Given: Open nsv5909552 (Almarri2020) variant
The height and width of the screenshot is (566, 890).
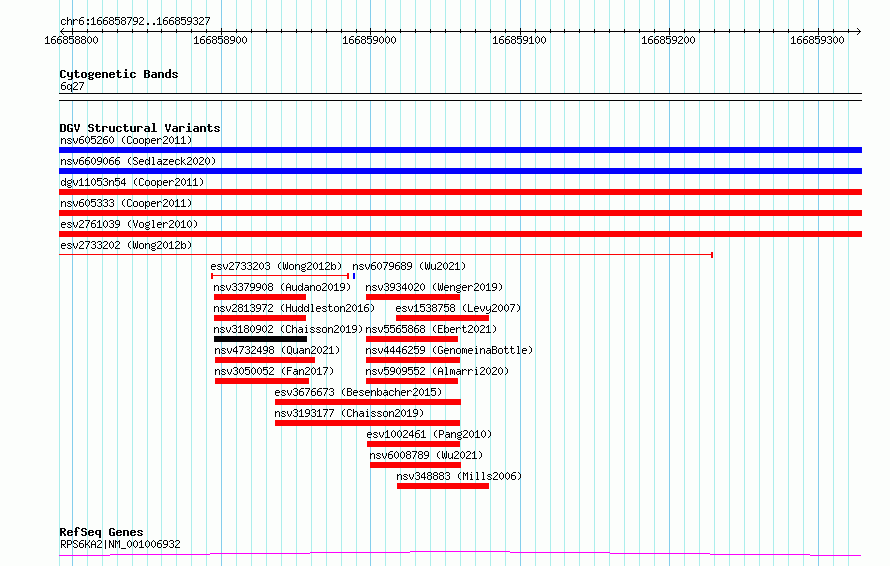Looking at the screenshot, I should point(437,371).
